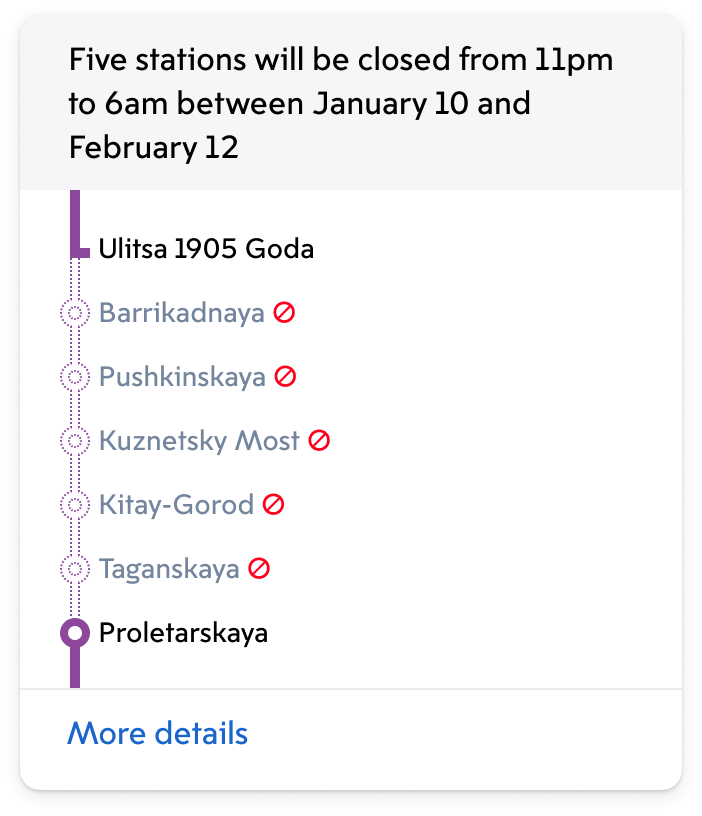The image size is (702, 816).
Task: Click the no-entry icon after Kuznetsky Most
Action: click(x=319, y=441)
